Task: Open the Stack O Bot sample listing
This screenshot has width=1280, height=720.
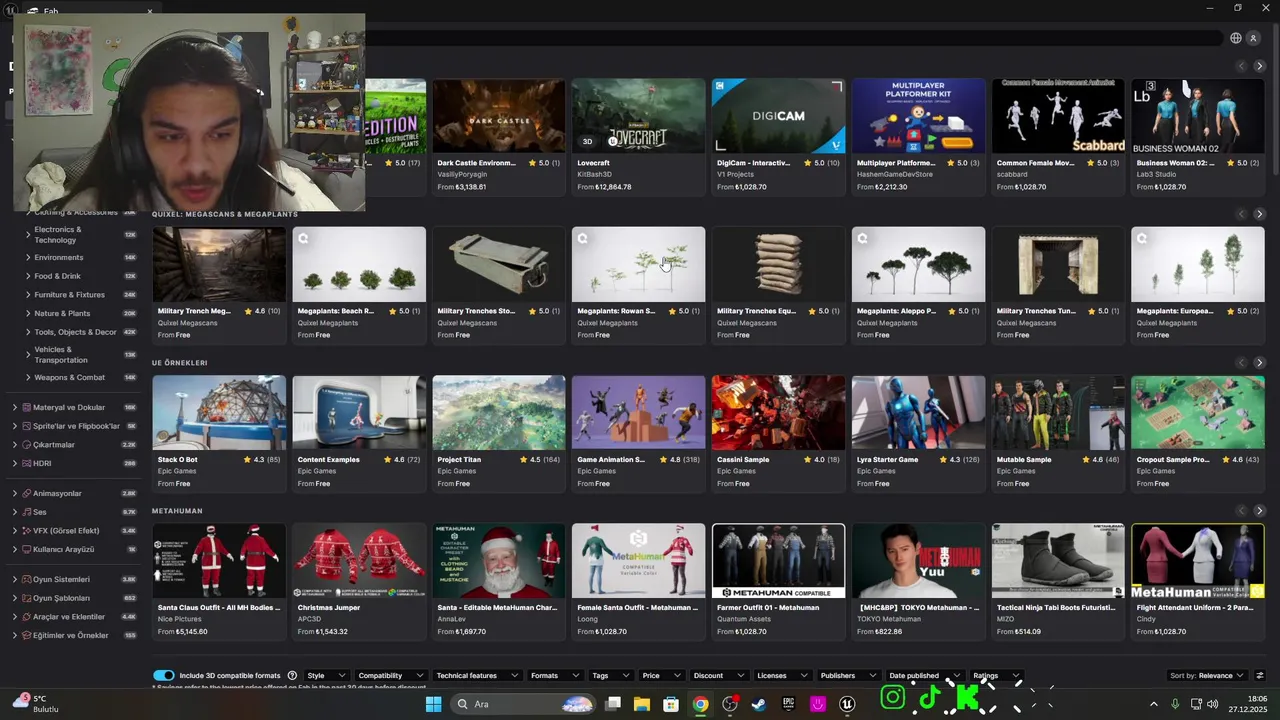Action: [x=219, y=433]
